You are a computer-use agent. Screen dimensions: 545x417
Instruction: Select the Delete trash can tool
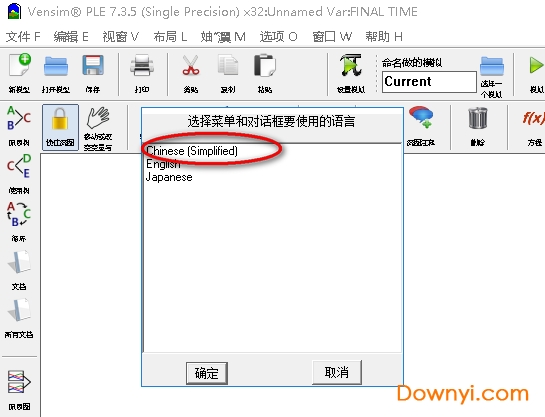478,118
